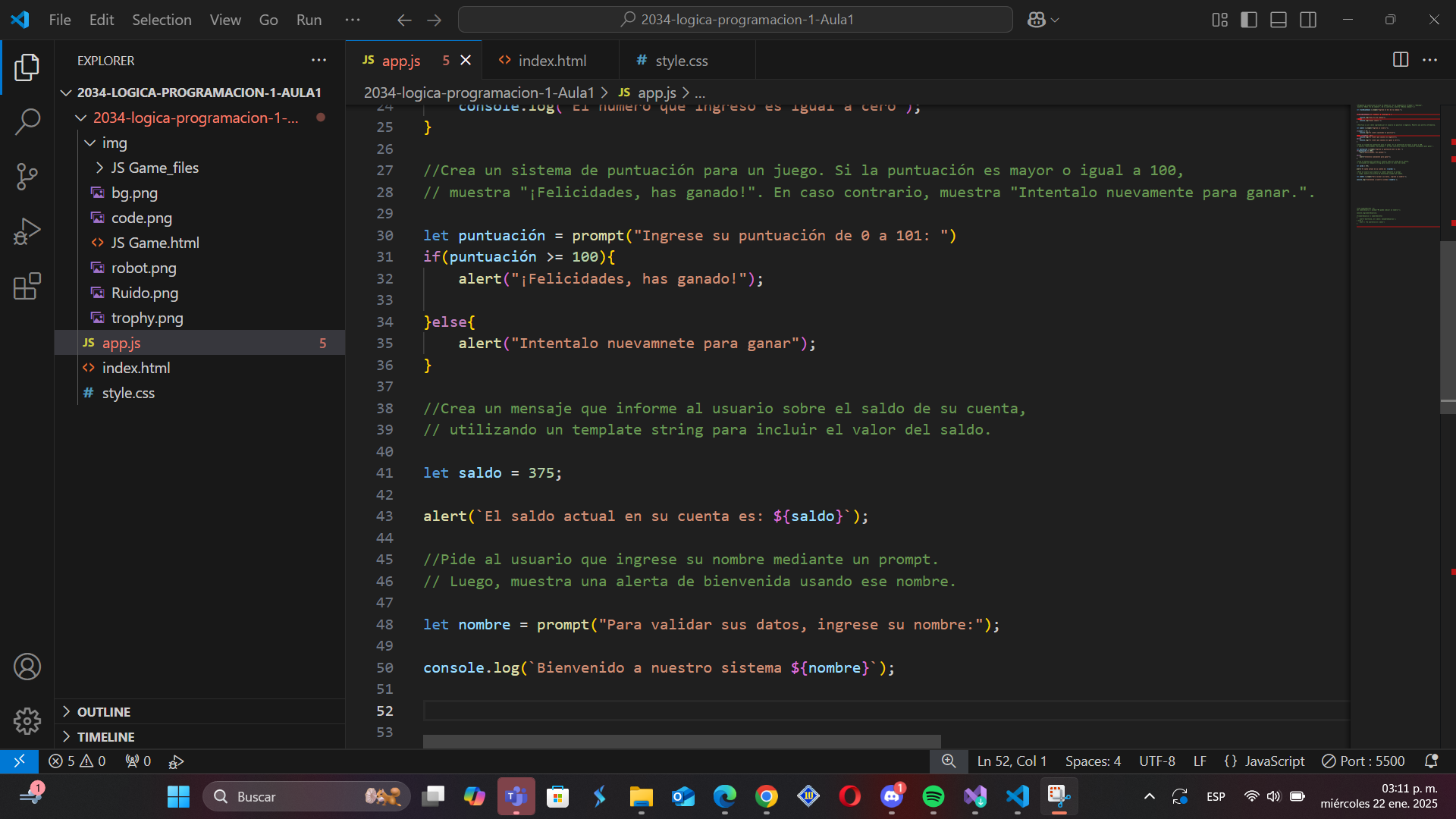Expand the TIMELINE section

[x=199, y=736]
